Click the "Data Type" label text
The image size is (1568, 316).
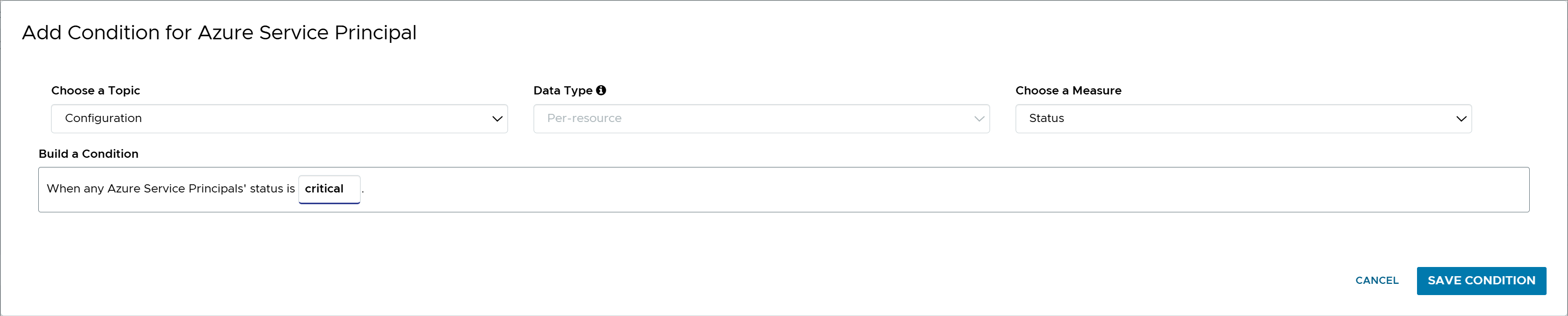point(563,90)
